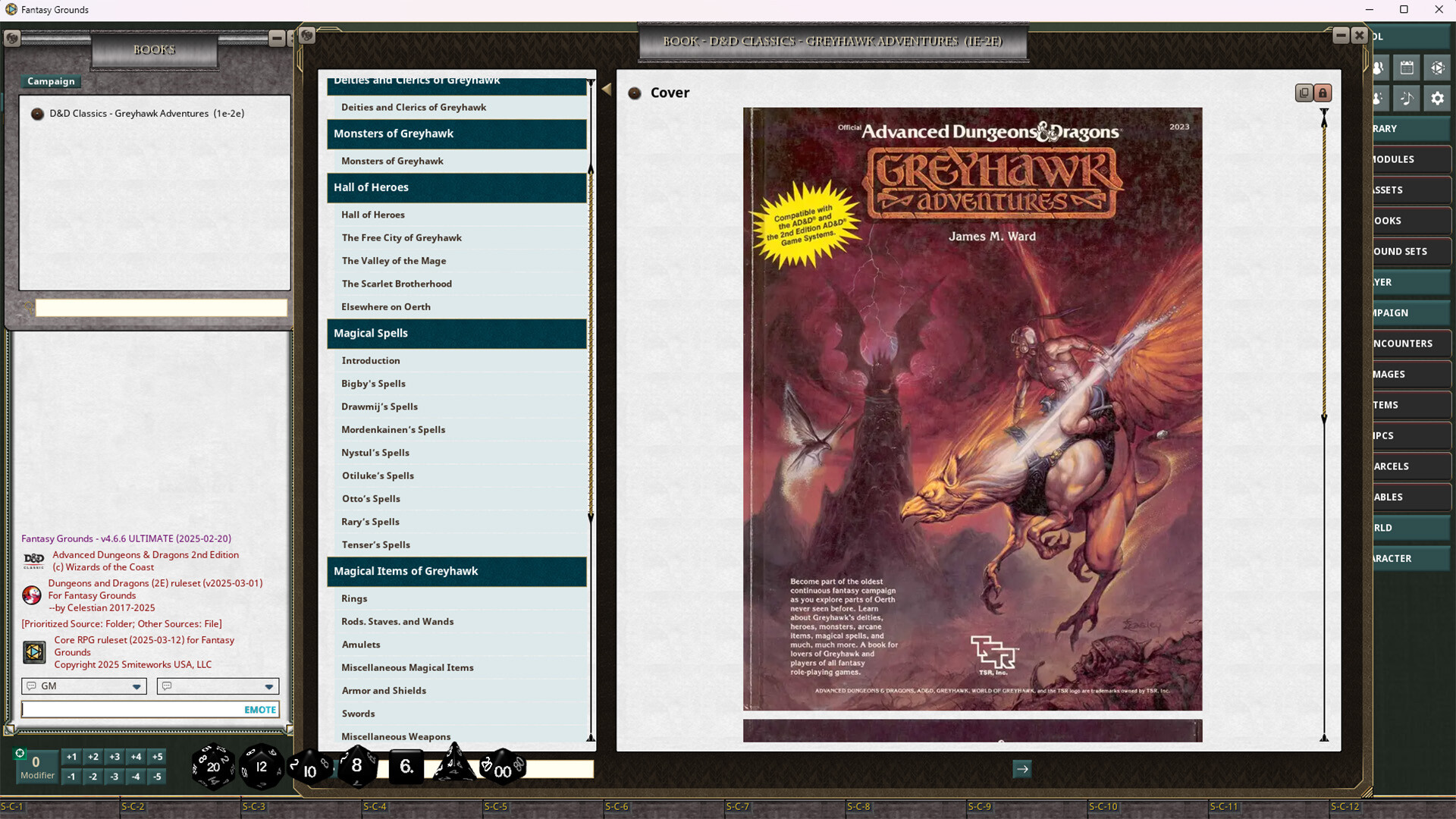The image size is (1456, 819).
Task: Toggle the red lock on Cover page
Action: tap(1323, 93)
